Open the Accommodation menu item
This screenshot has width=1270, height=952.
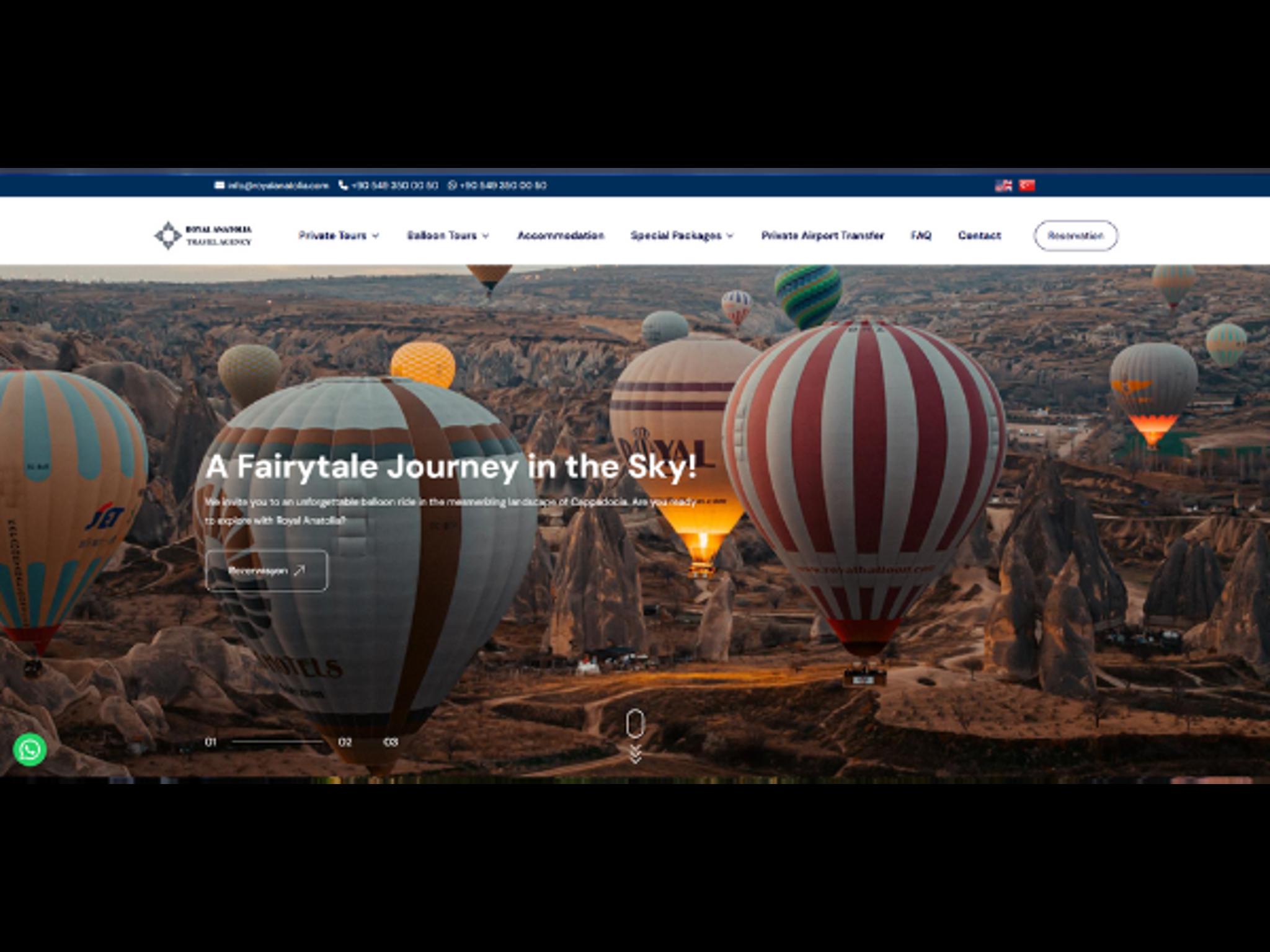(561, 236)
